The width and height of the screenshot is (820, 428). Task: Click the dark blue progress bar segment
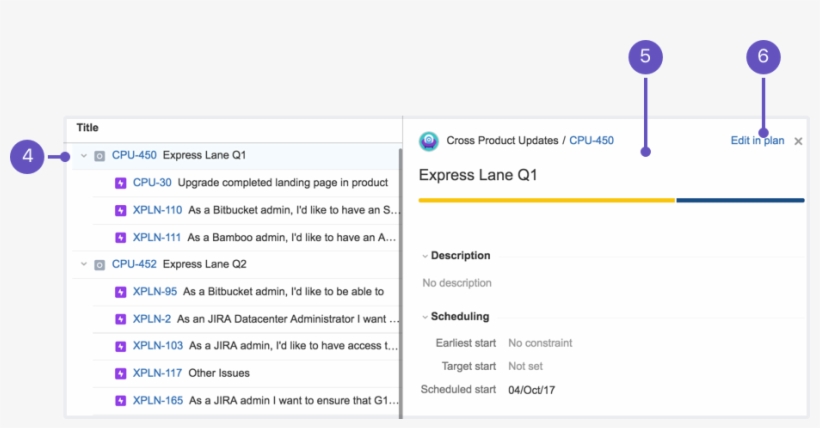tap(740, 200)
